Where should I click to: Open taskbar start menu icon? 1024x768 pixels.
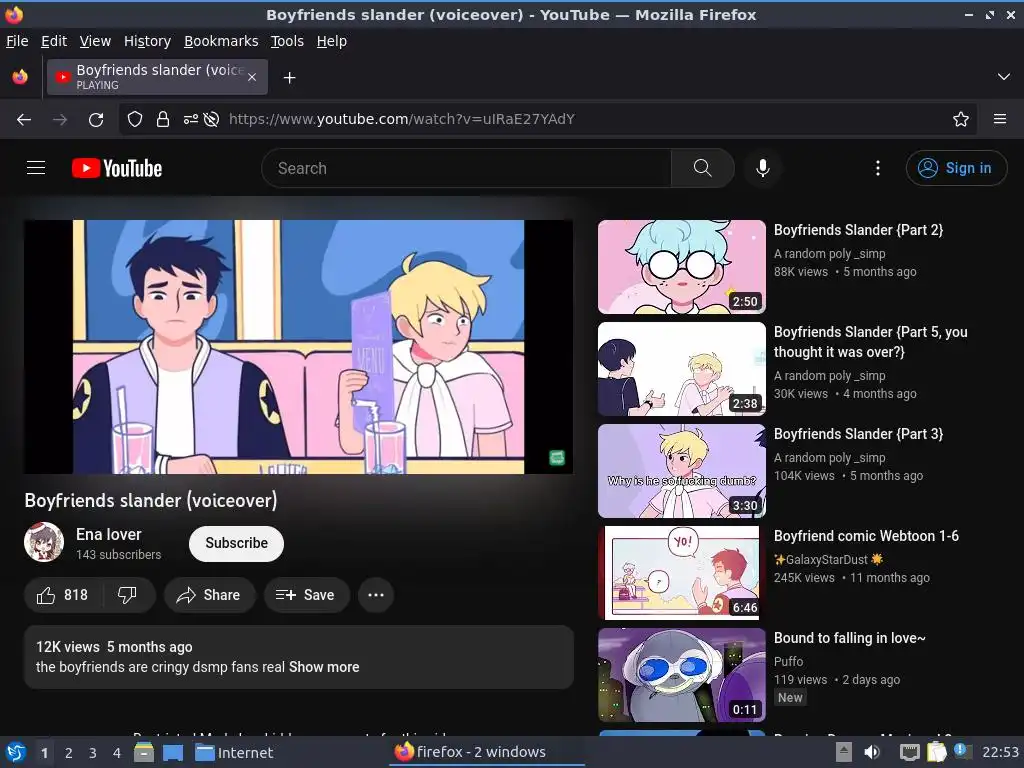16,752
